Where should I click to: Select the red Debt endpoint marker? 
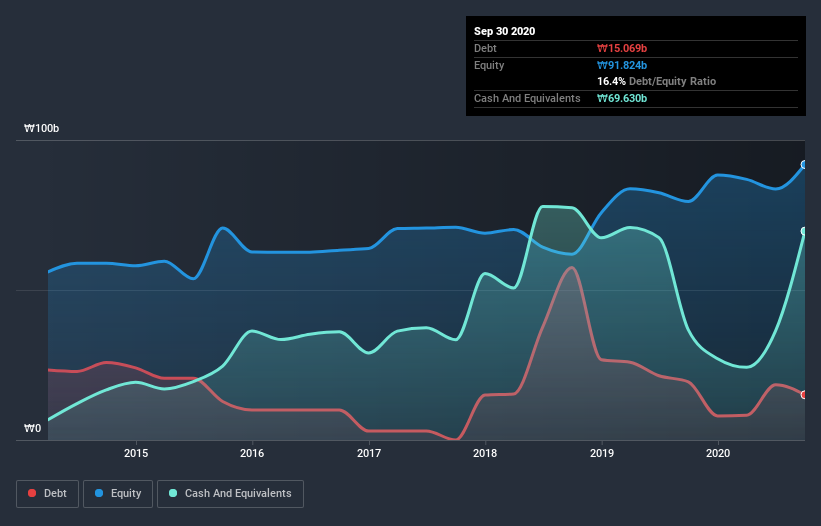coord(804,395)
